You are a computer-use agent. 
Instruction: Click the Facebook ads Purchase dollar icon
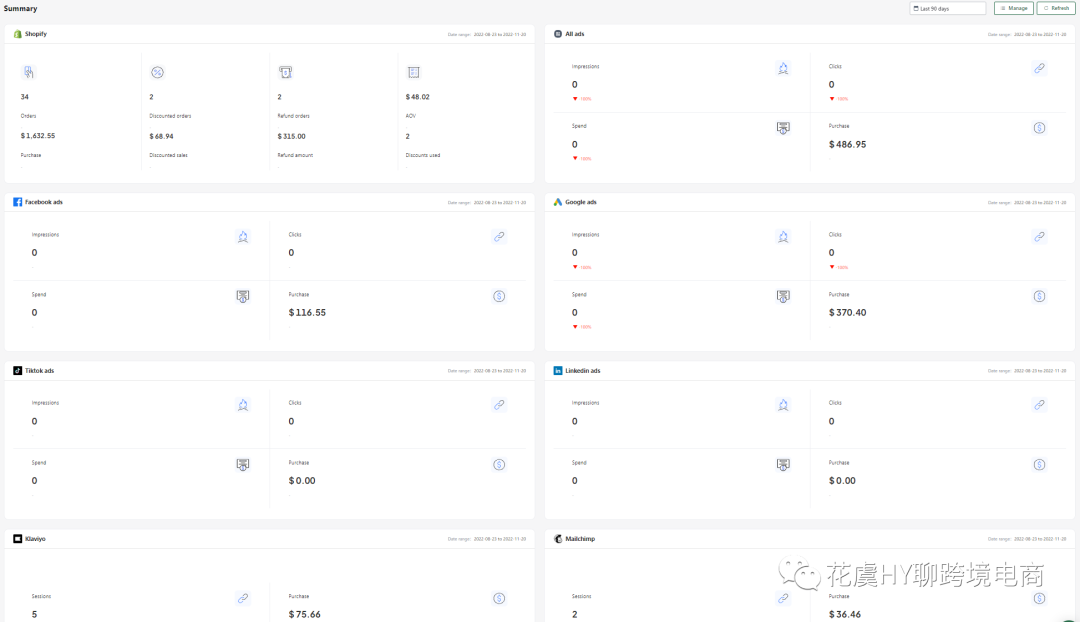coord(499,296)
